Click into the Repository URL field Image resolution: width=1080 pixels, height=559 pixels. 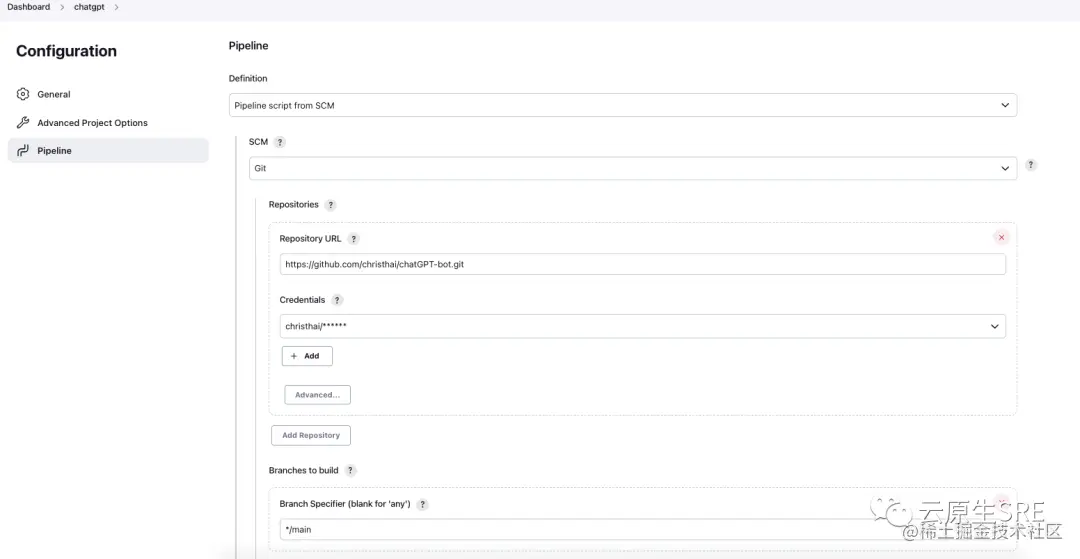pos(642,265)
